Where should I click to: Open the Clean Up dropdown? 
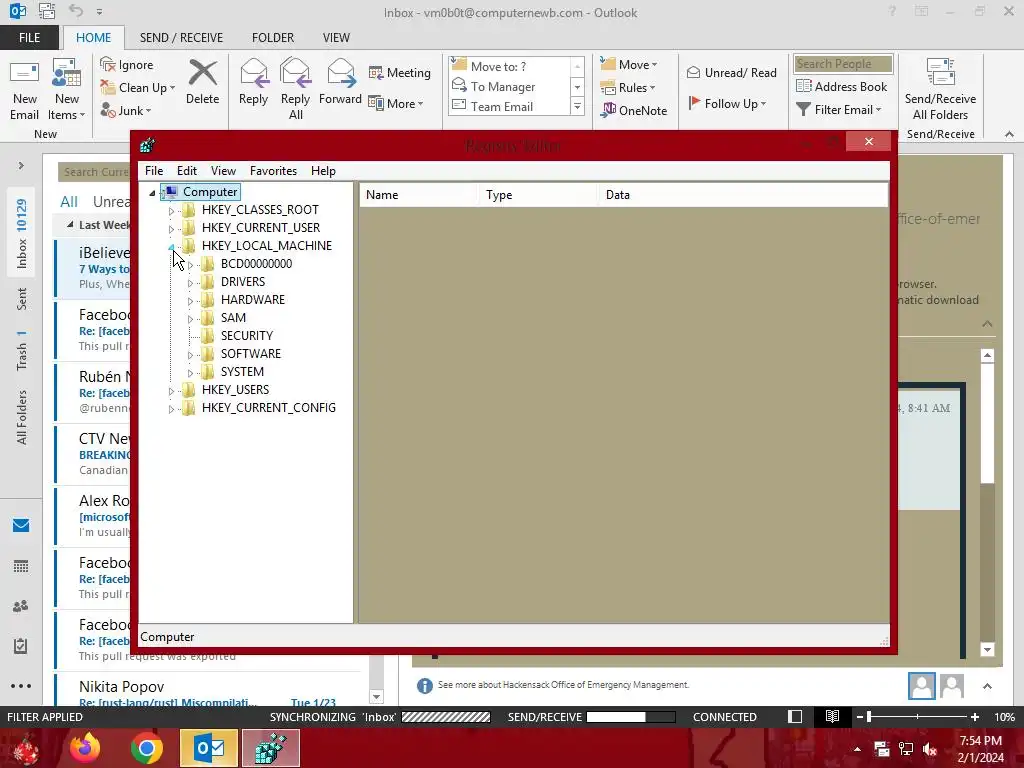(138, 88)
